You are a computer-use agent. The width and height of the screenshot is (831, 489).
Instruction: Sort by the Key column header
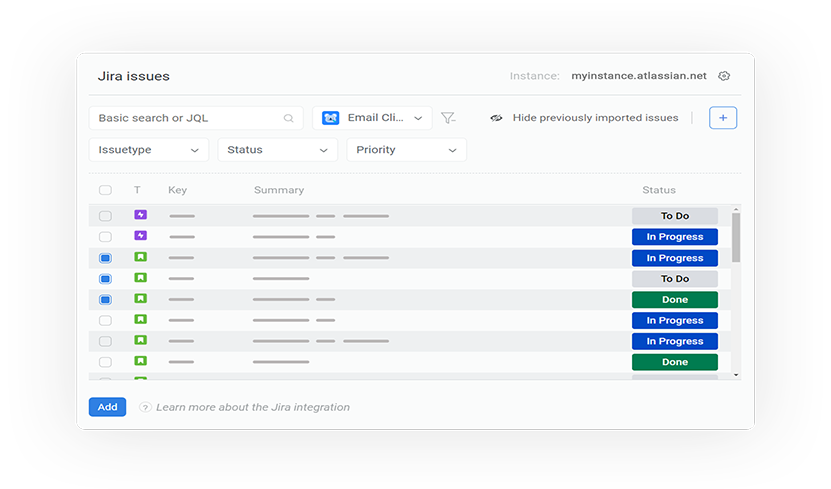tap(178, 190)
